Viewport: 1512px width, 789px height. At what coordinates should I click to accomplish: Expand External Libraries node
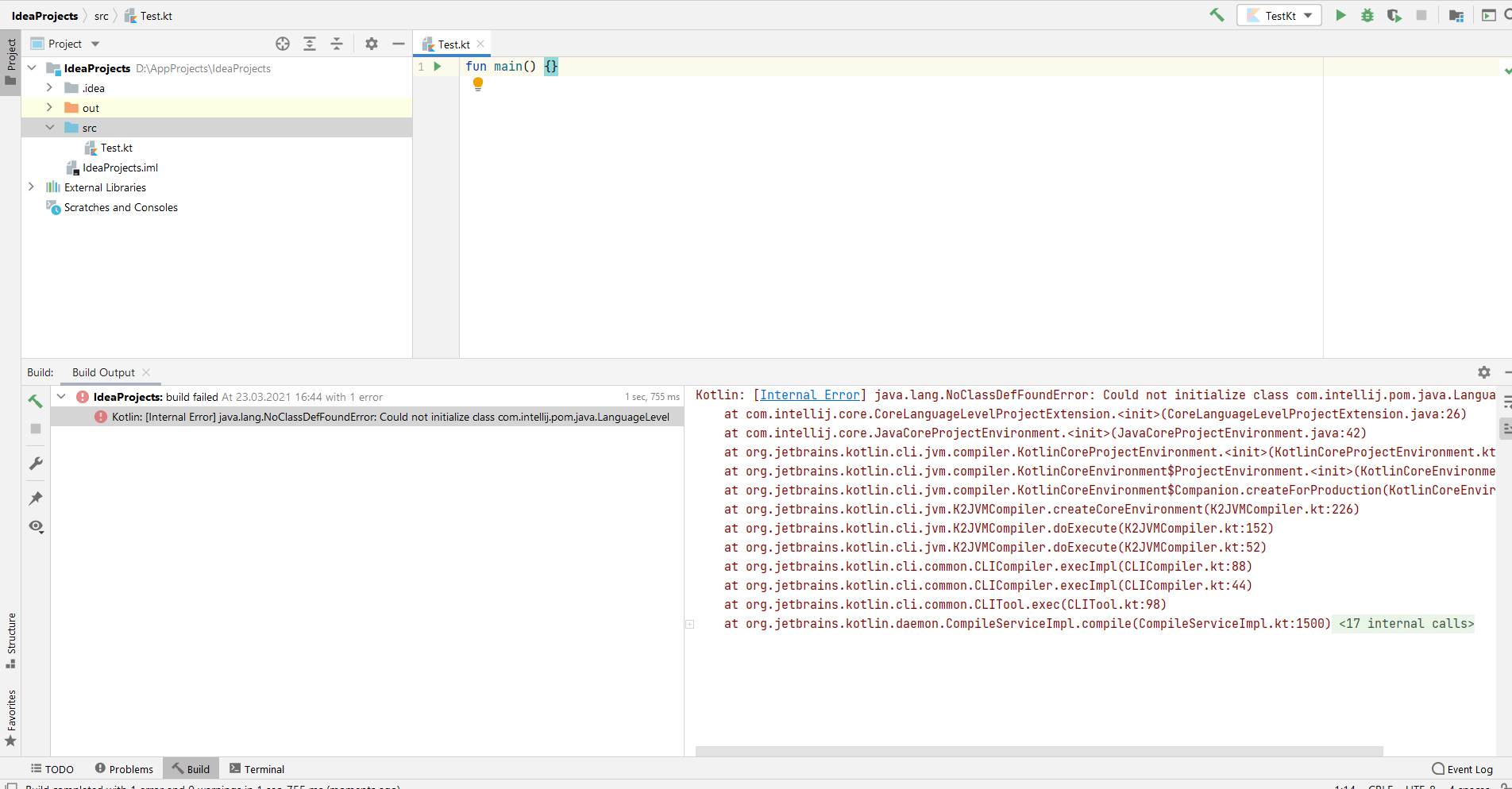(x=32, y=187)
